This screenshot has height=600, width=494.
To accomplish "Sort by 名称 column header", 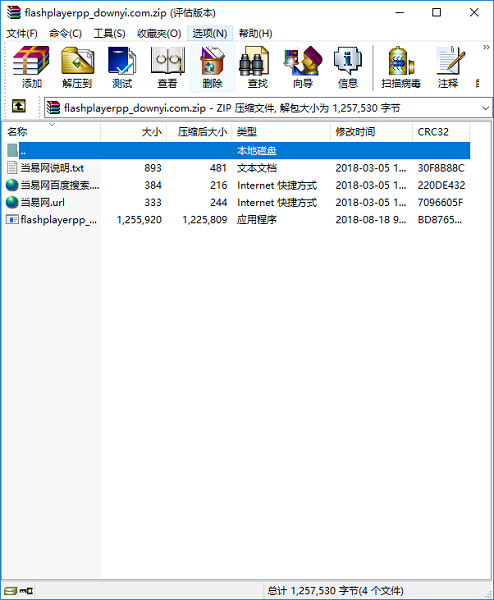I will pos(52,132).
